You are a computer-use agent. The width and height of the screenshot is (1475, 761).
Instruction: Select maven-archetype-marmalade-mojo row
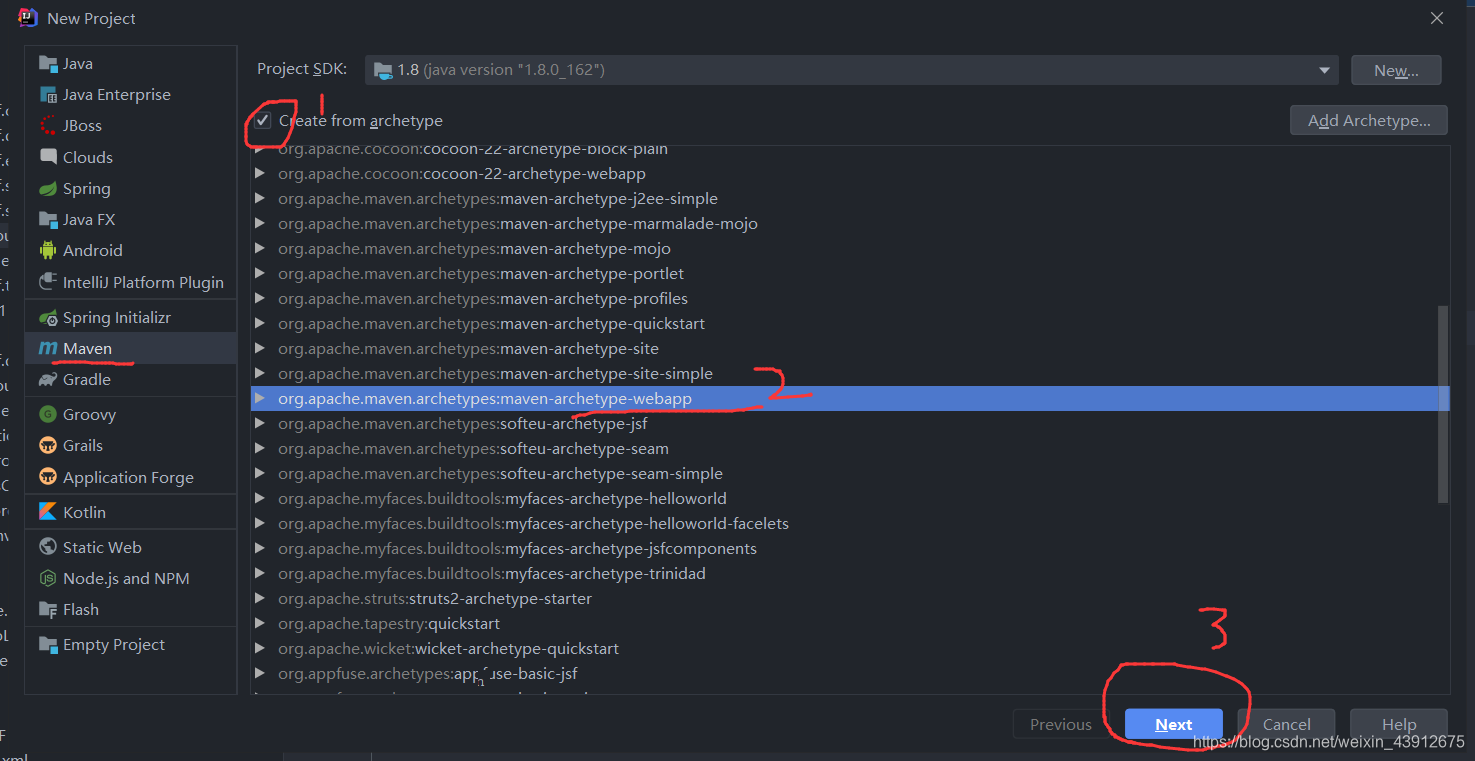coord(850,223)
